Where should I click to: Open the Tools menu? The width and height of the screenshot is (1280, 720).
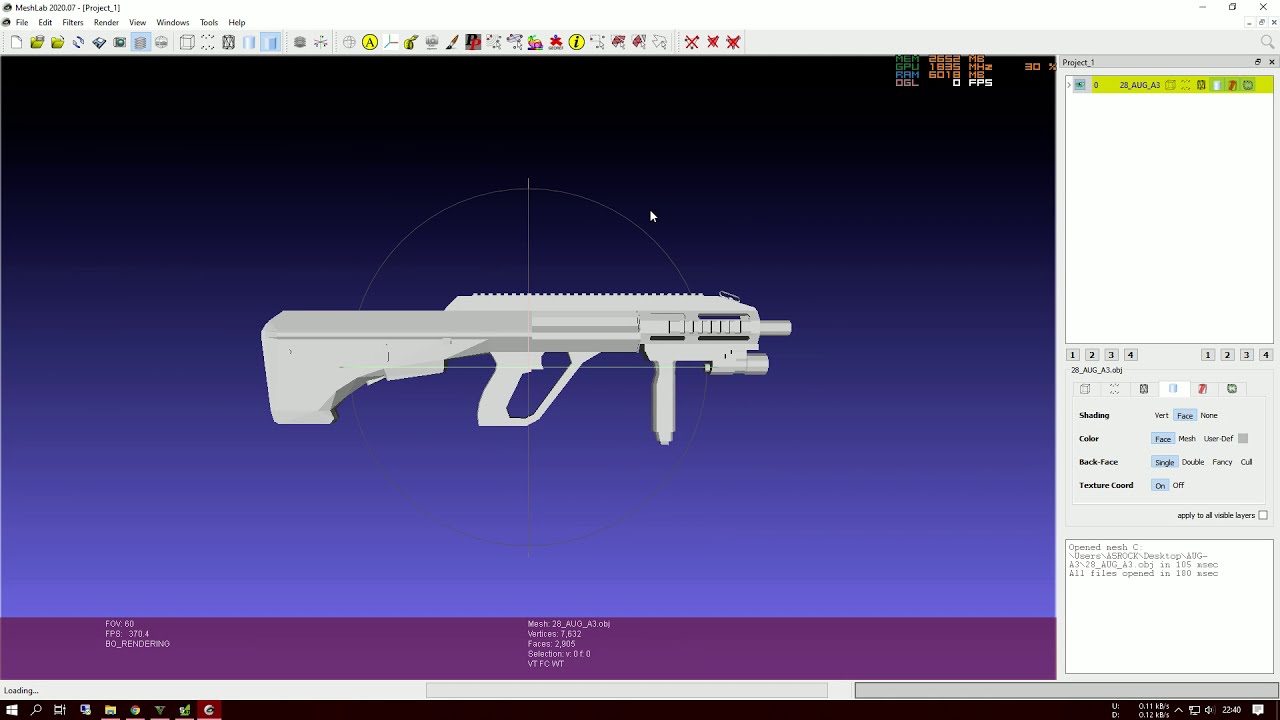pyautogui.click(x=209, y=22)
